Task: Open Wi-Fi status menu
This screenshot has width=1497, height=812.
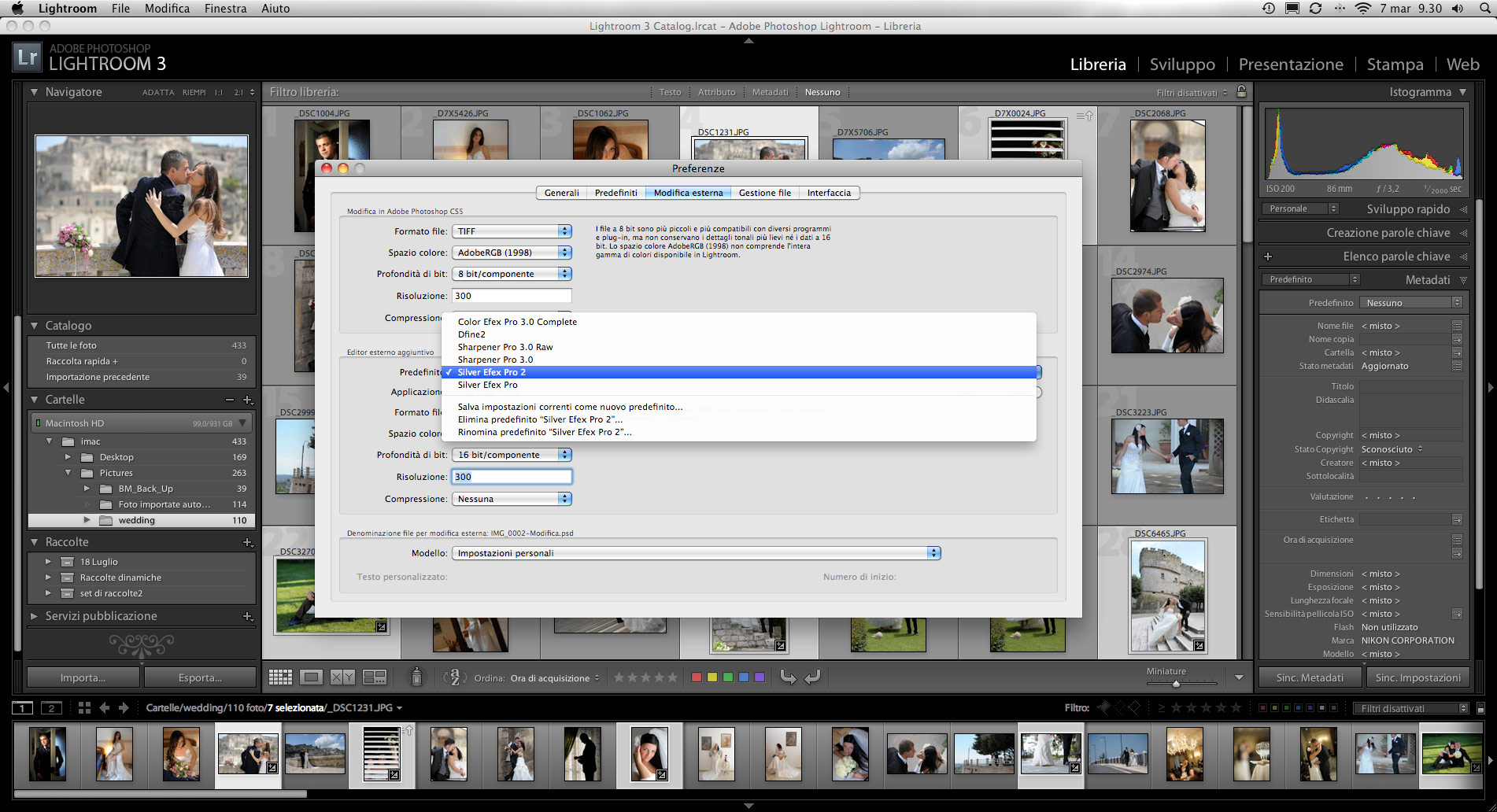Action: (x=1362, y=9)
